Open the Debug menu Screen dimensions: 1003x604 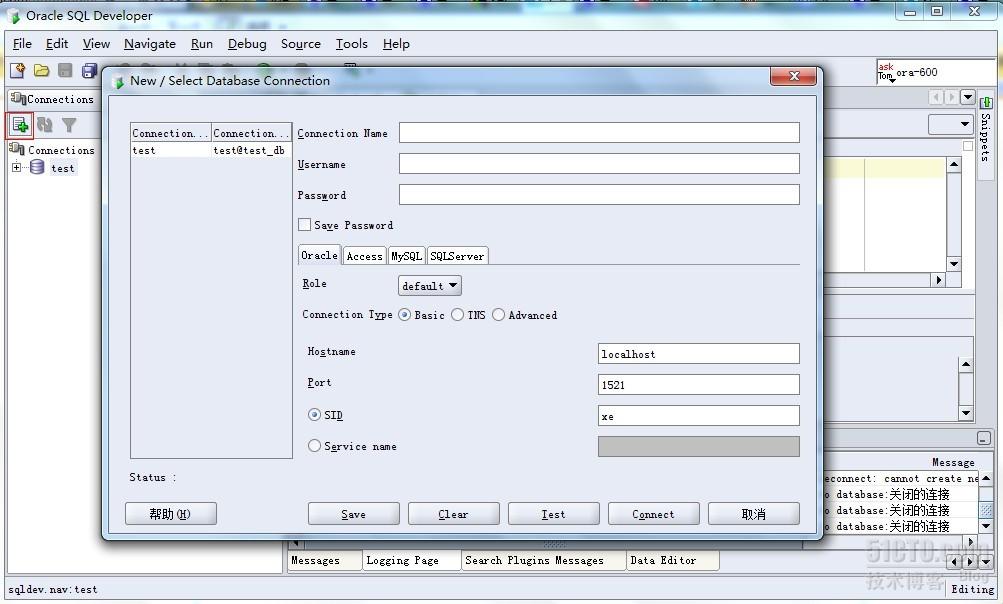tap(247, 44)
